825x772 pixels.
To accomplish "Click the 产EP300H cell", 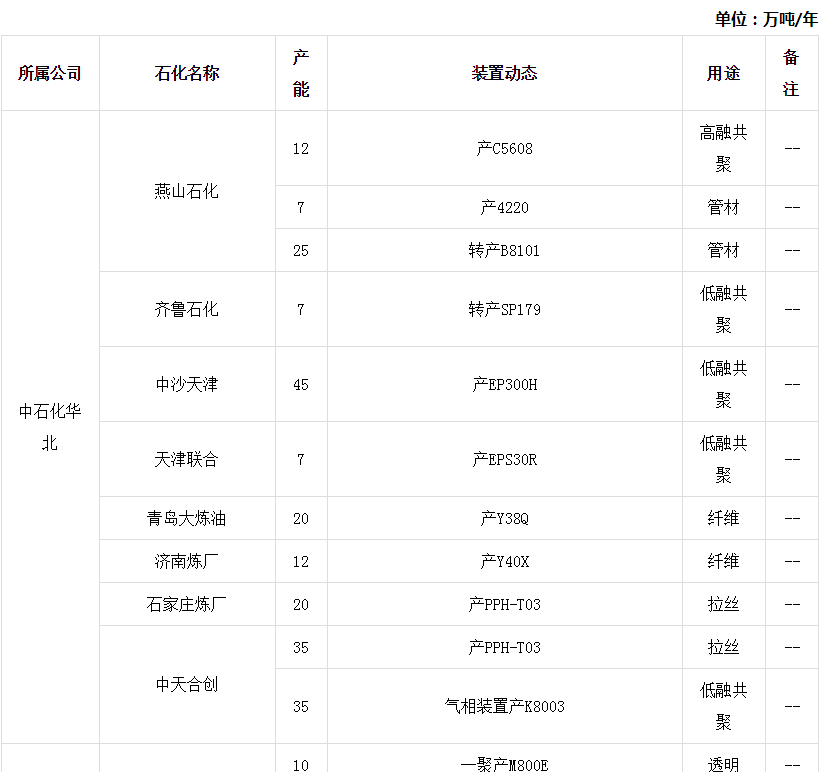I will point(505,385).
